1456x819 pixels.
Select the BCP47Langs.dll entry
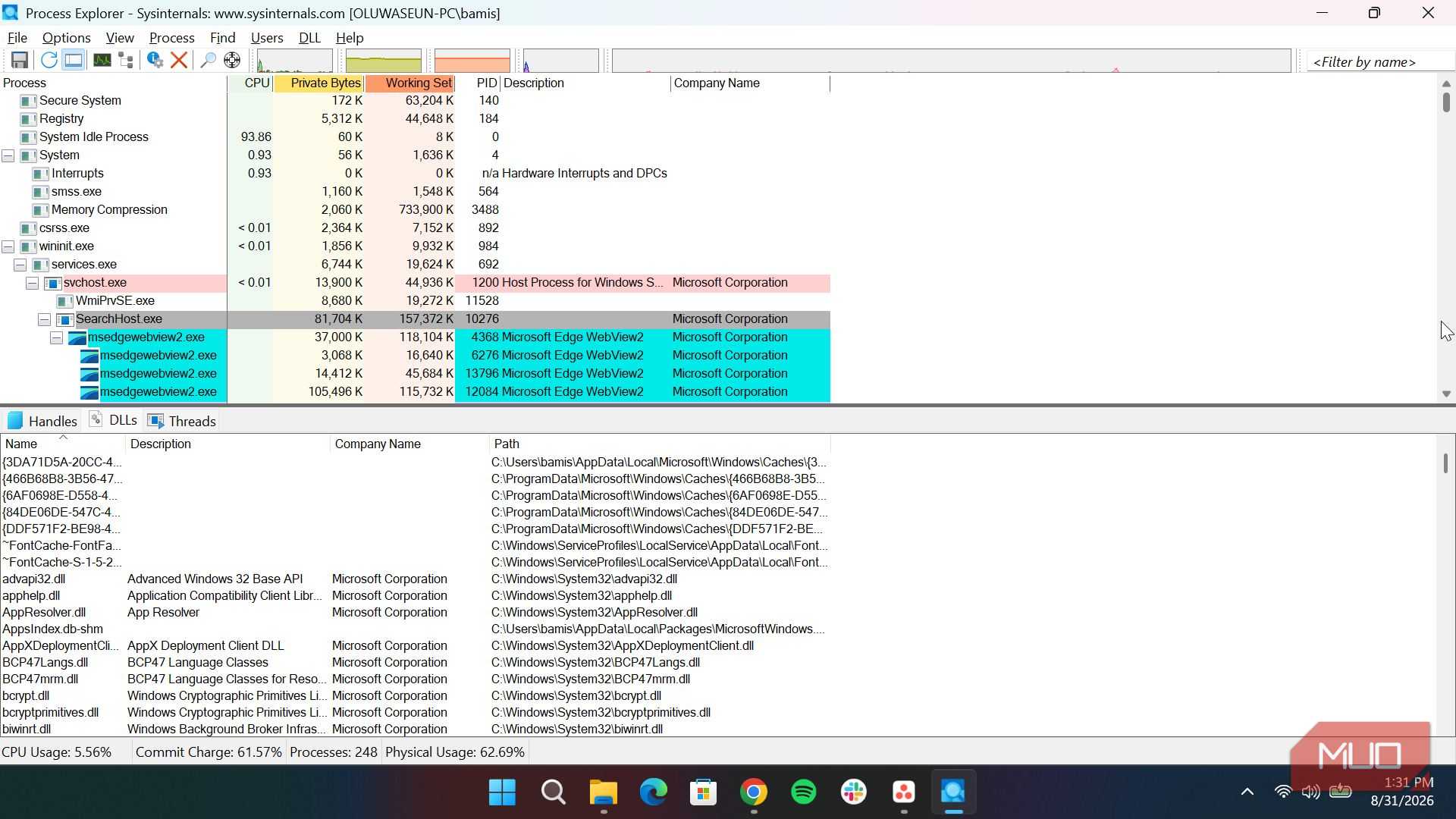415,663
